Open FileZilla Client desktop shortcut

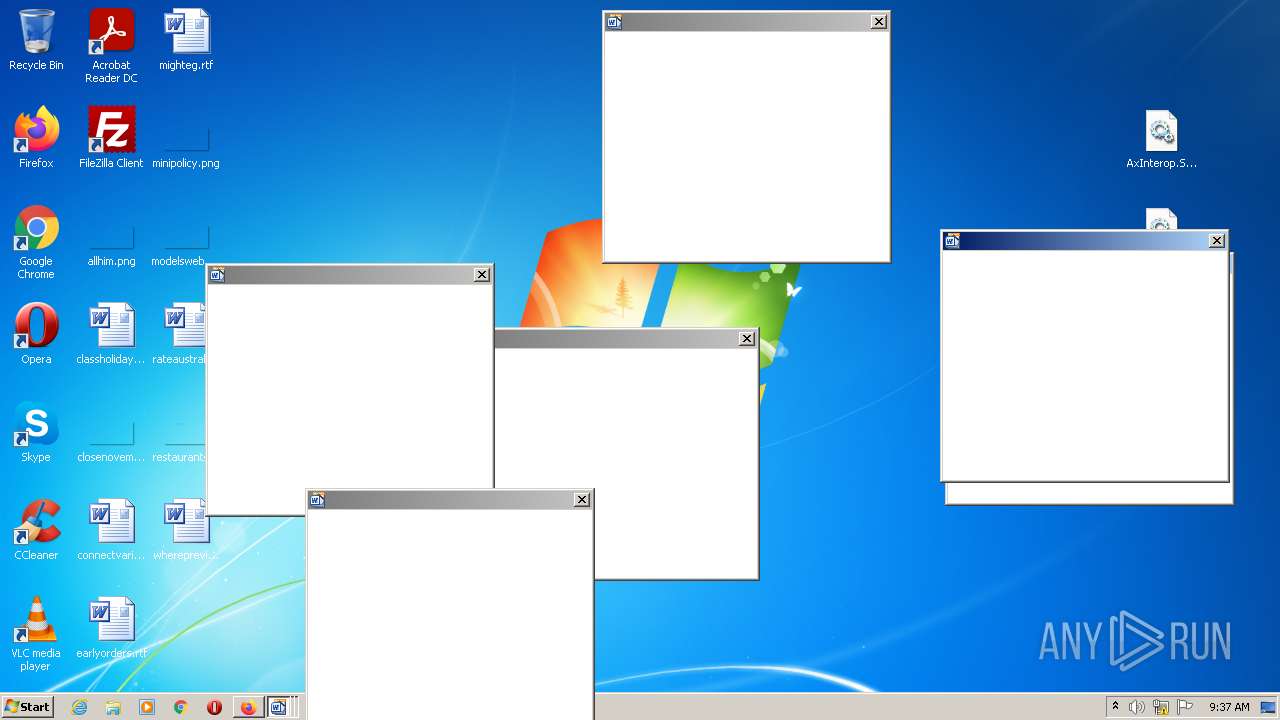coord(111,137)
